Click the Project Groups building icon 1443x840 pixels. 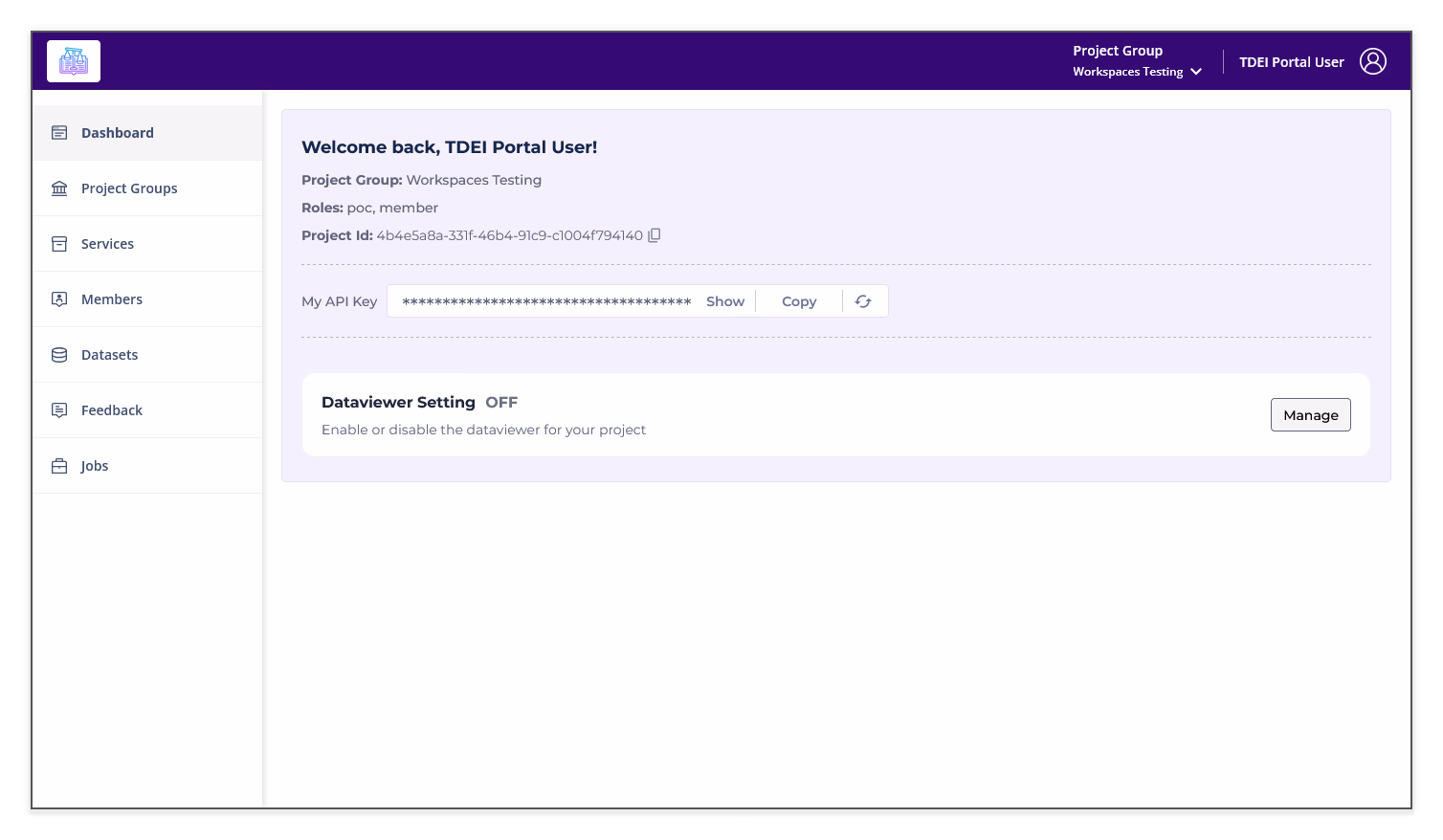(59, 188)
